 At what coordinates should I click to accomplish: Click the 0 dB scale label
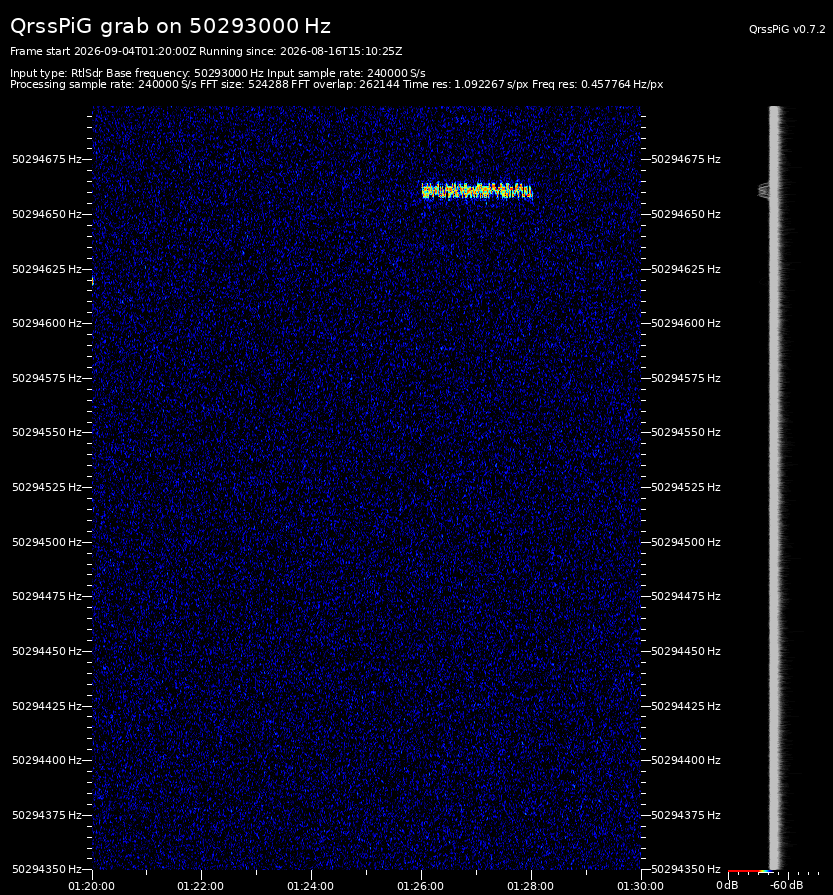pos(727,885)
